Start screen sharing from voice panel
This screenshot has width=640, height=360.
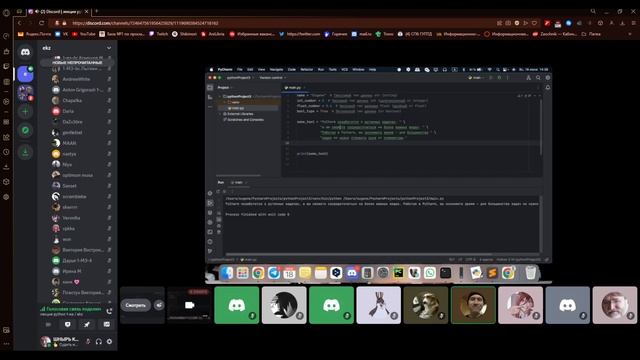pyautogui.click(x=68, y=324)
